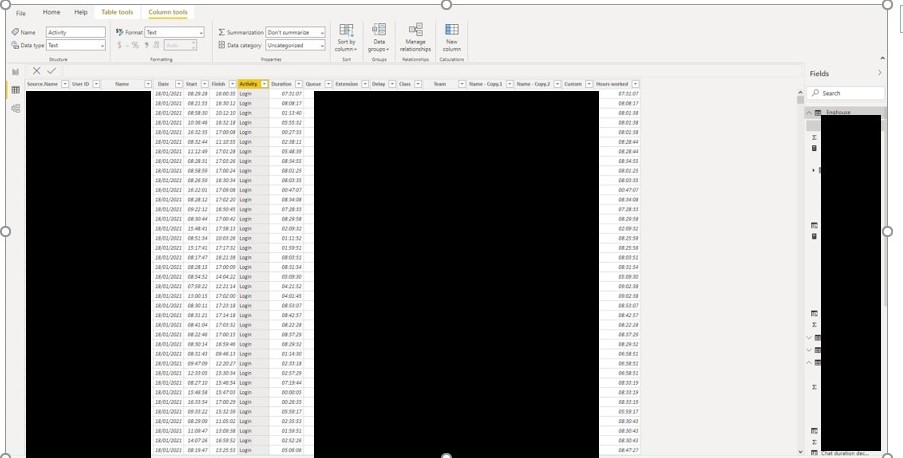Apply currency format dollar icon
Screen dimensions: 903x458
click(120, 45)
